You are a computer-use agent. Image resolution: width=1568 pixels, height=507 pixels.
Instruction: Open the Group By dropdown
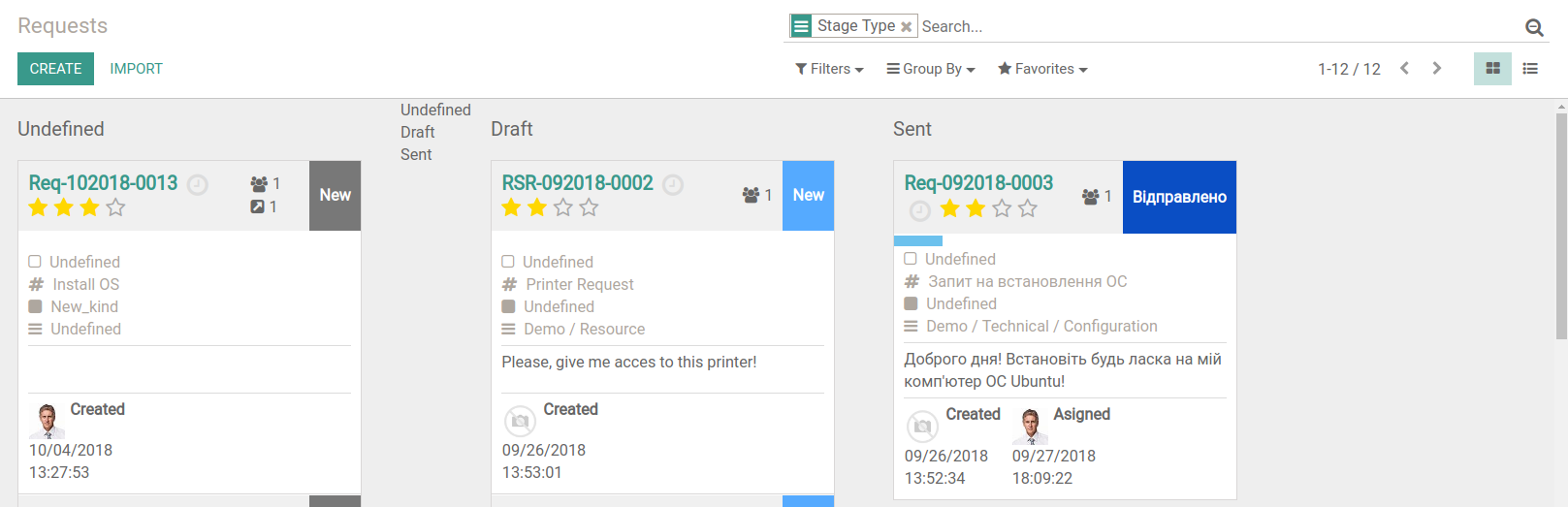coord(931,69)
